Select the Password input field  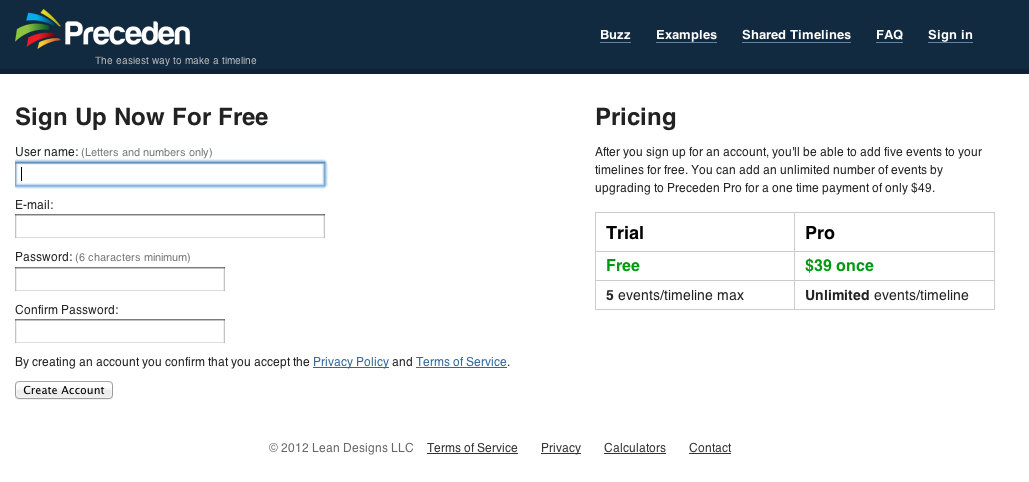click(x=120, y=279)
